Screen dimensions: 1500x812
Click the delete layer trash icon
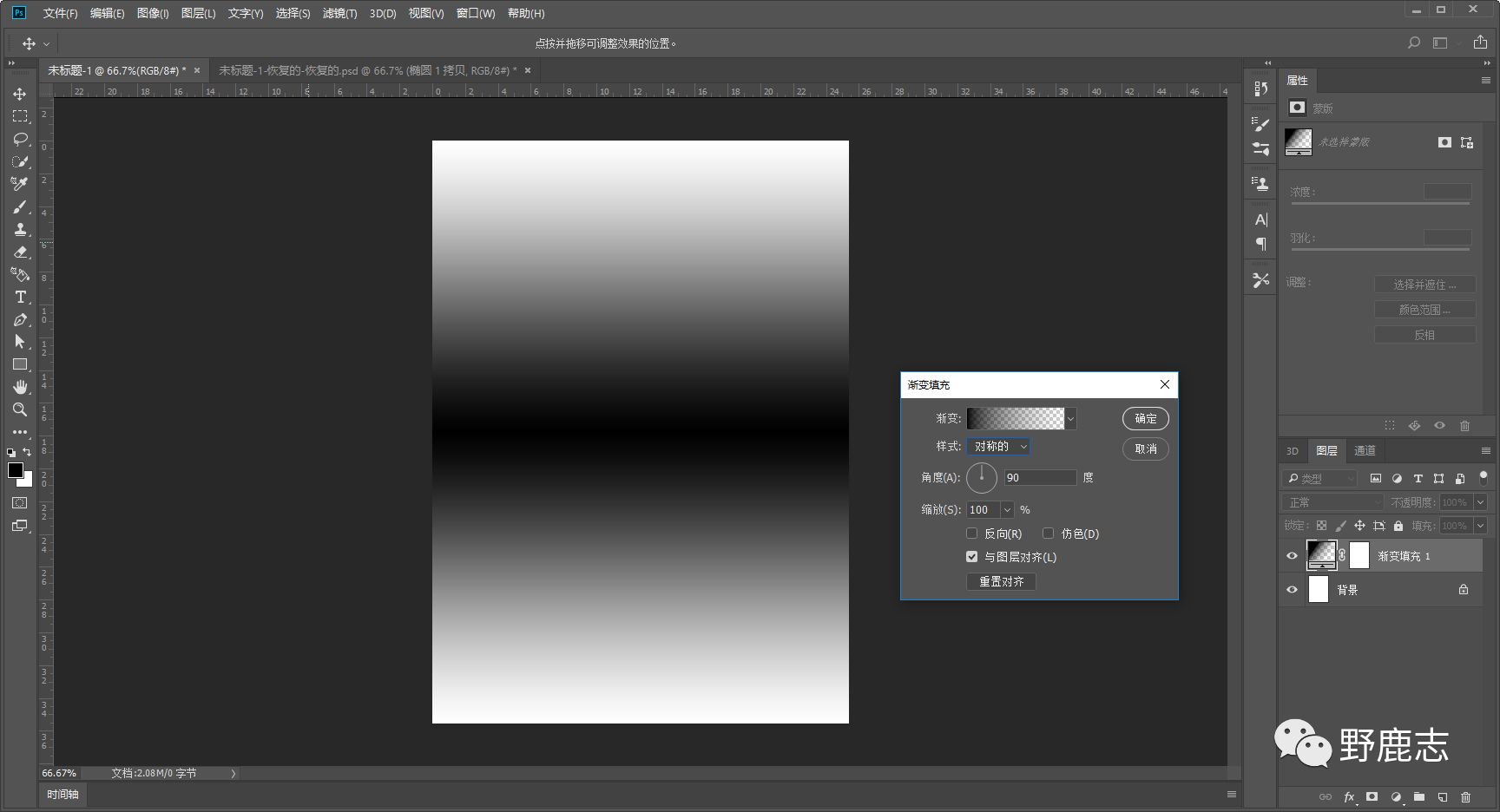[1466, 796]
